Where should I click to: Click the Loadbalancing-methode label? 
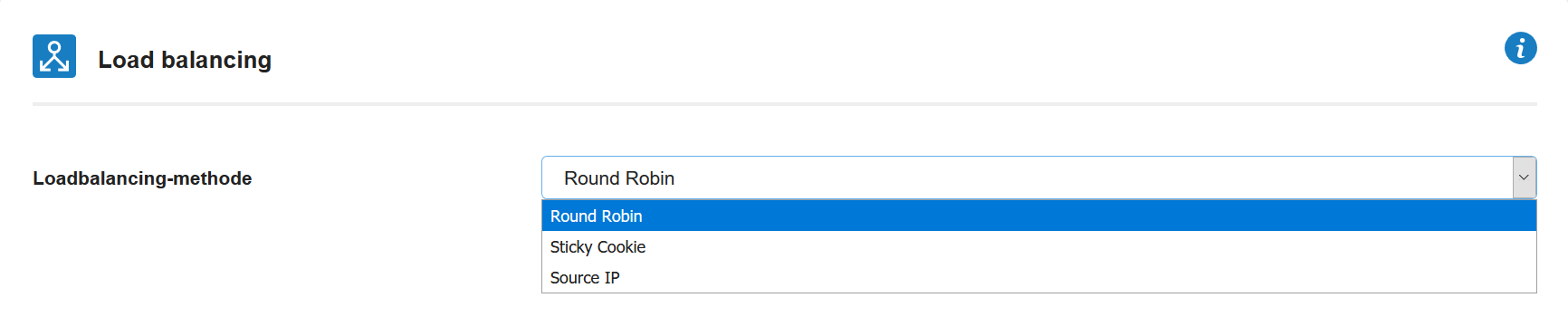coord(142,178)
